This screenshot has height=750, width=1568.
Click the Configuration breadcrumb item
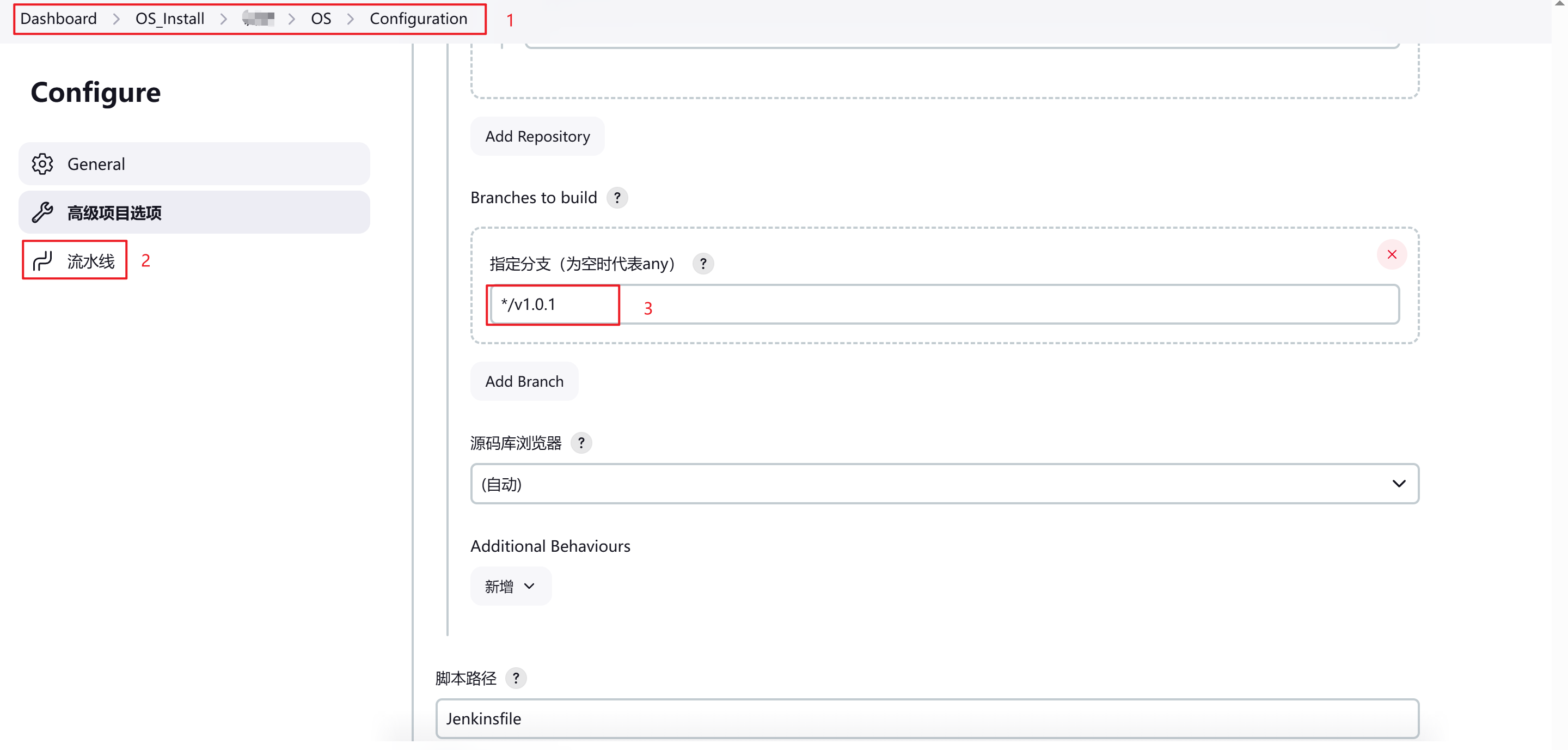[x=418, y=19]
